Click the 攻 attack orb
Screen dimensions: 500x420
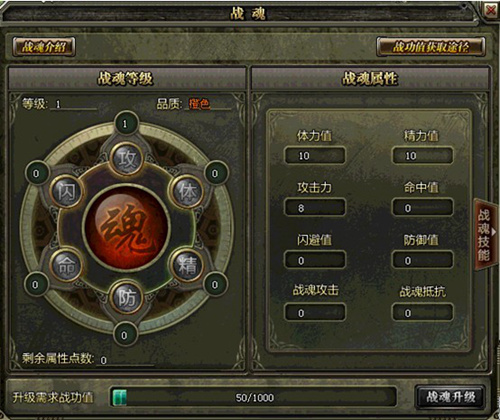(127, 159)
